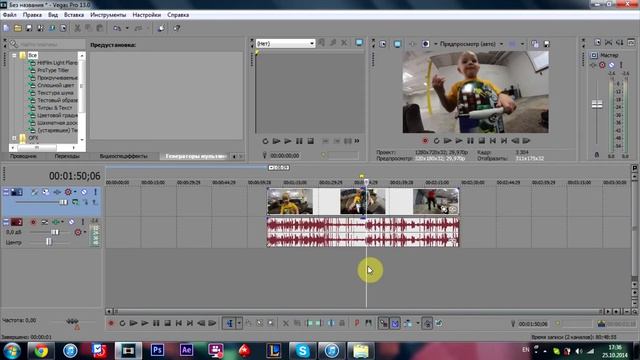Toggle loop playback in the timeline transport
The width and height of the screenshot is (640, 360).
[122, 323]
